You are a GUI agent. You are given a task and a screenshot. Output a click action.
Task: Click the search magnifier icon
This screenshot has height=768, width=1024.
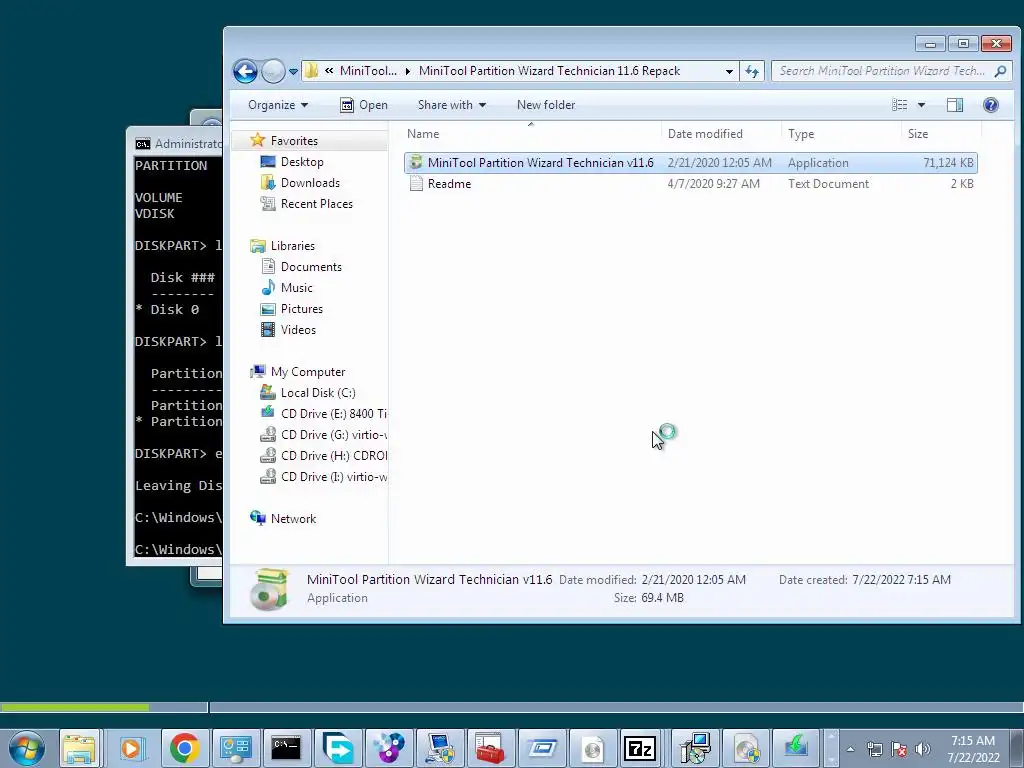(1000, 71)
